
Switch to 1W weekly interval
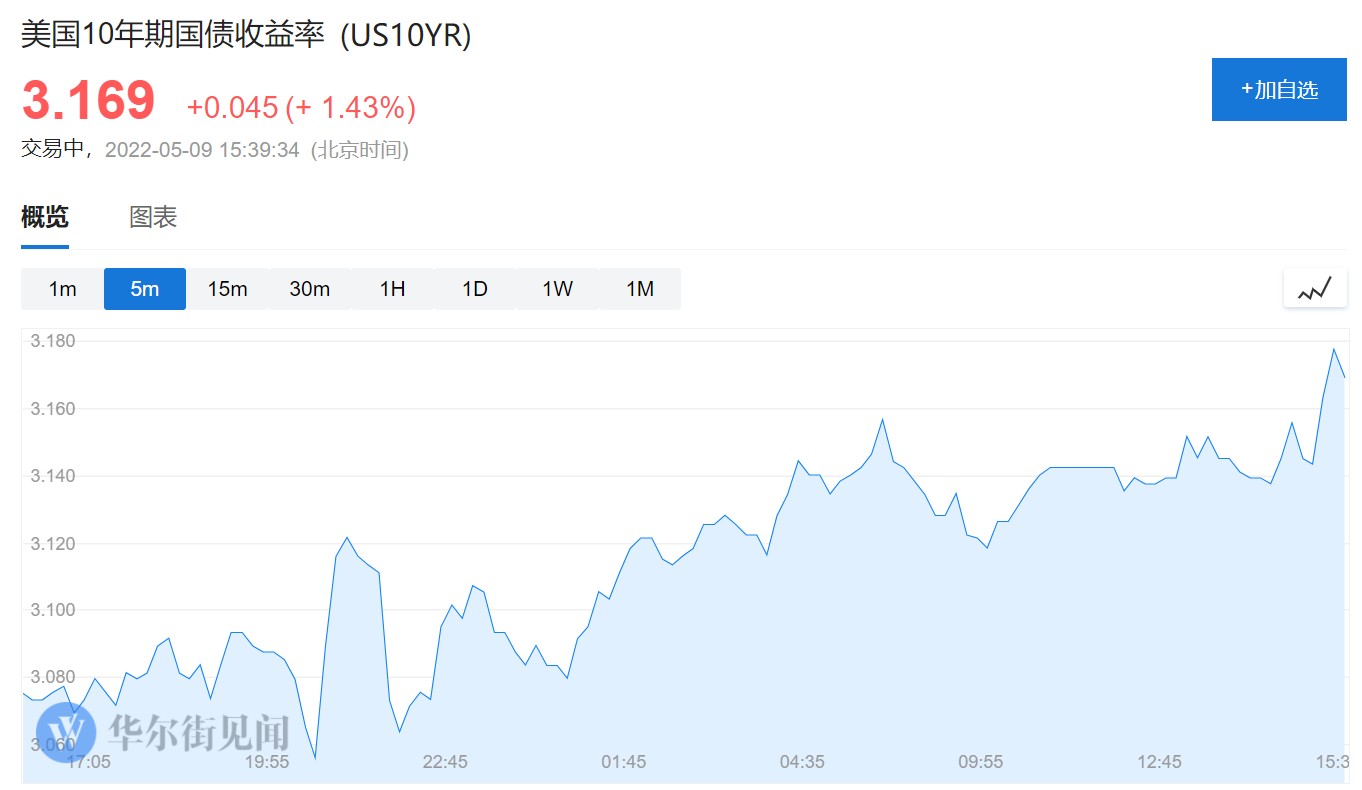click(557, 289)
